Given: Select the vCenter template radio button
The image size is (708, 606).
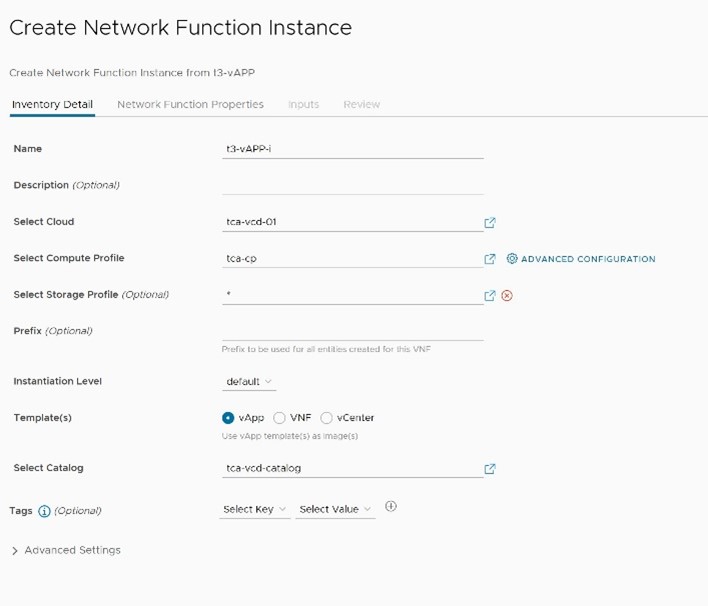Looking at the screenshot, I should [326, 418].
